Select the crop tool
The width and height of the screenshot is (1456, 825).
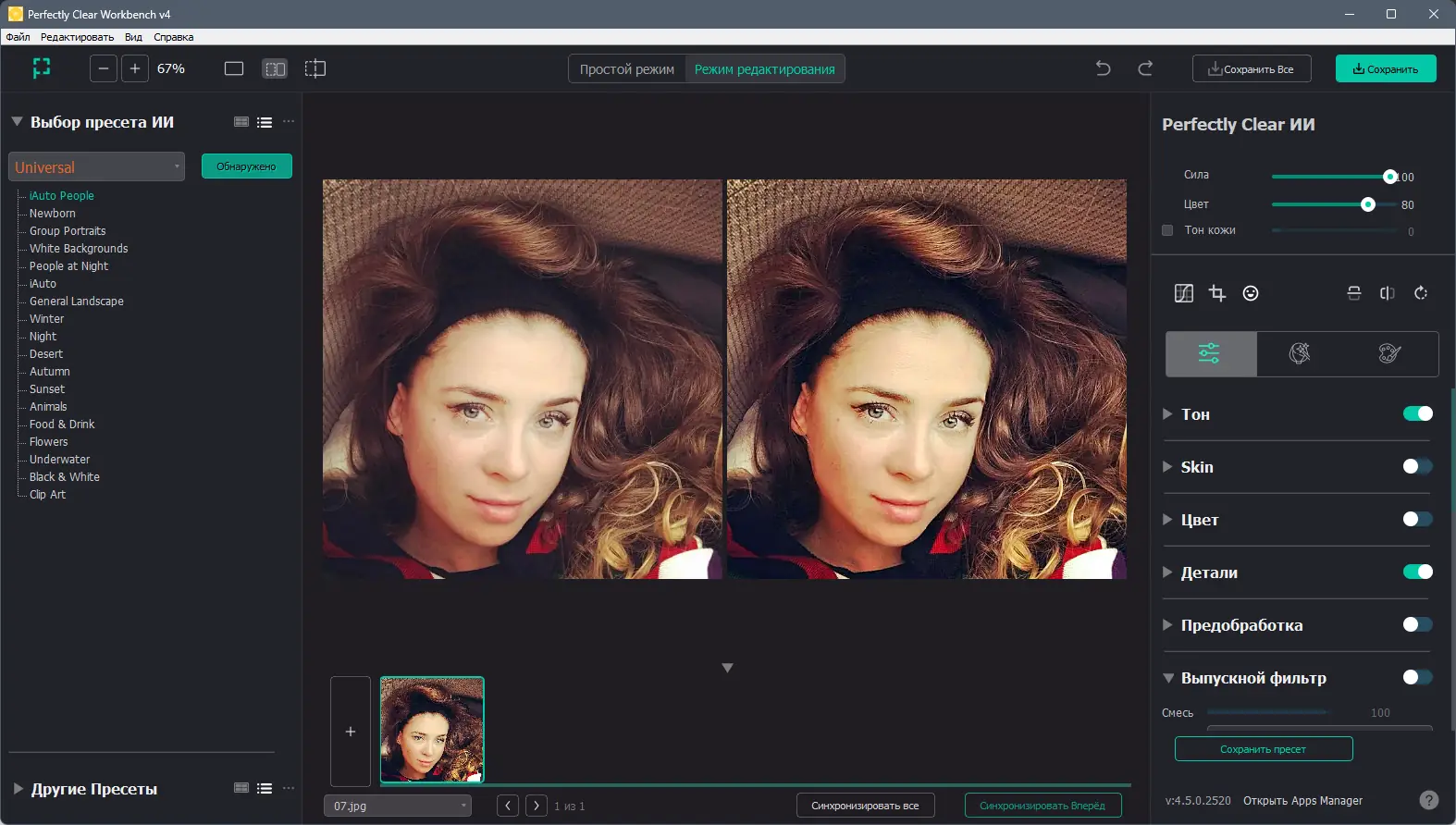pyautogui.click(x=1217, y=293)
